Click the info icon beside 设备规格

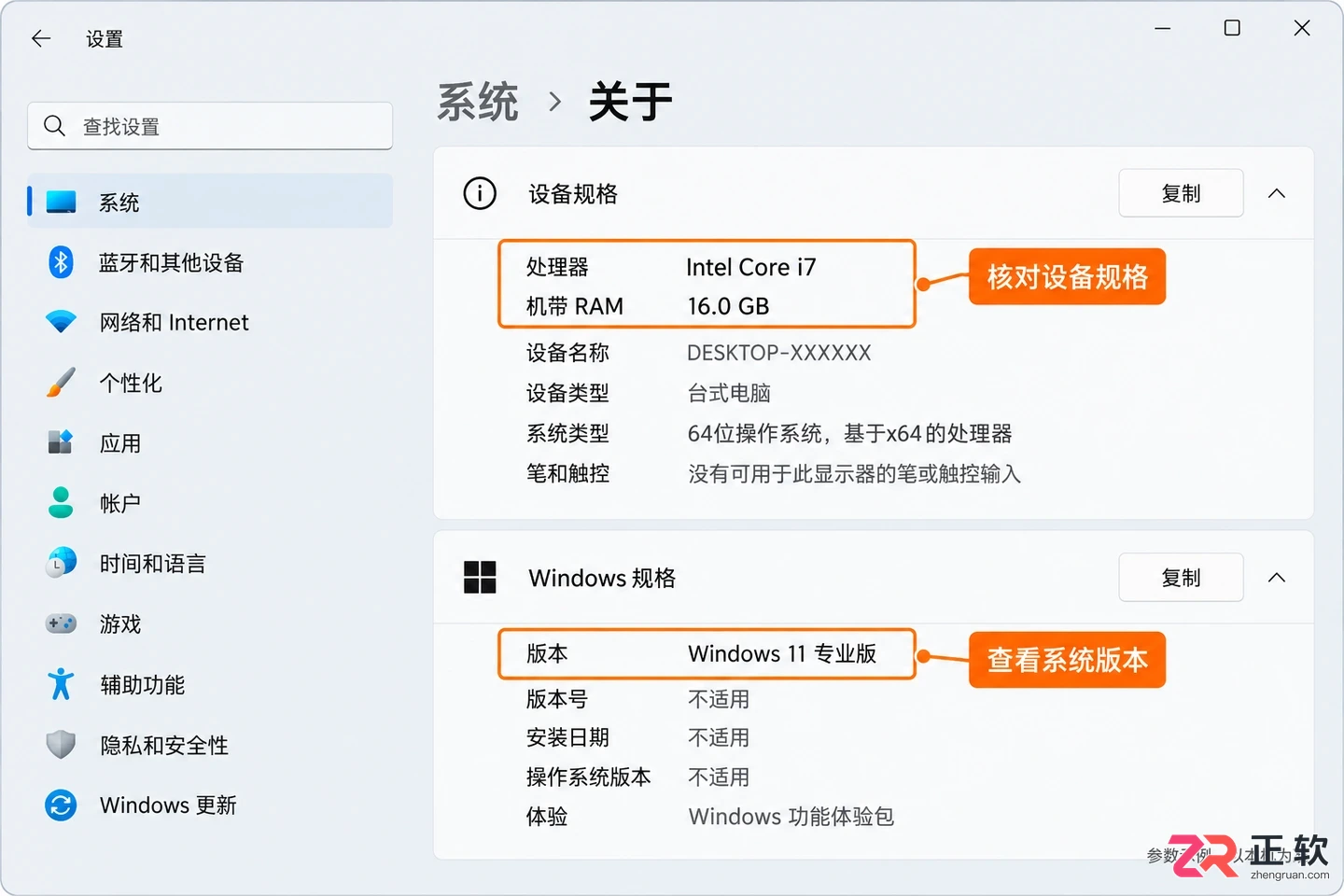480,193
